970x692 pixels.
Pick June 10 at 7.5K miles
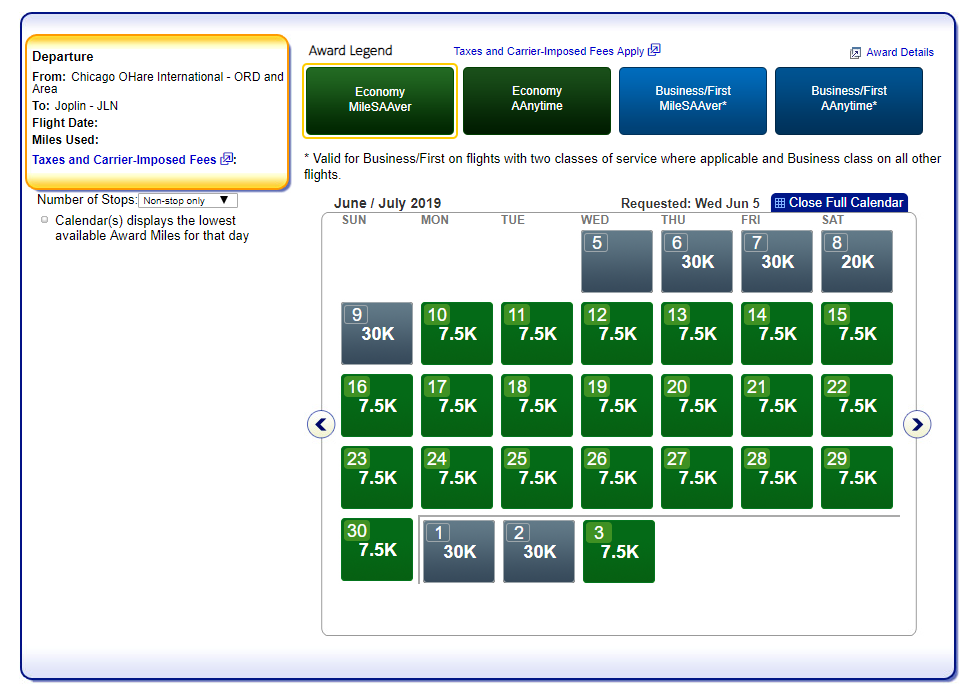pyautogui.click(x=457, y=333)
